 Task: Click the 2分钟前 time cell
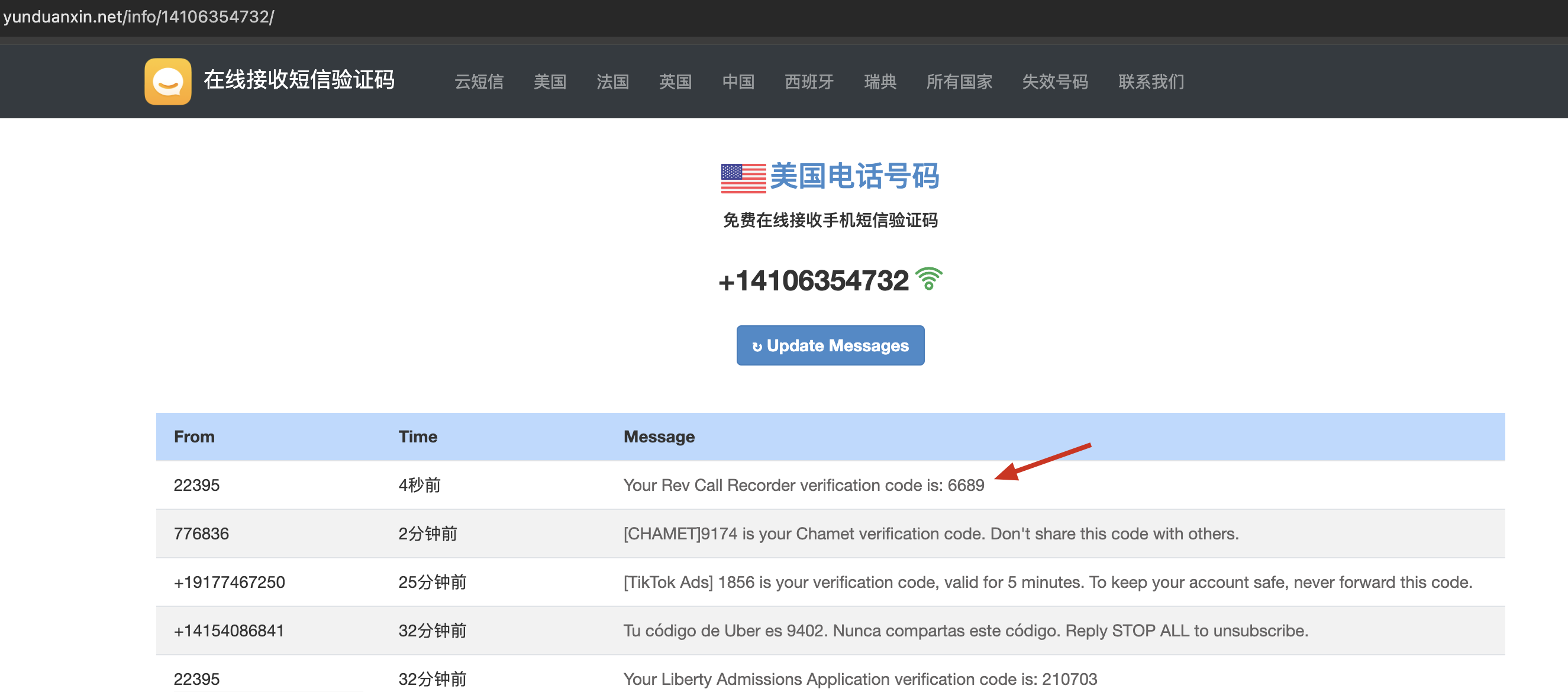(427, 533)
